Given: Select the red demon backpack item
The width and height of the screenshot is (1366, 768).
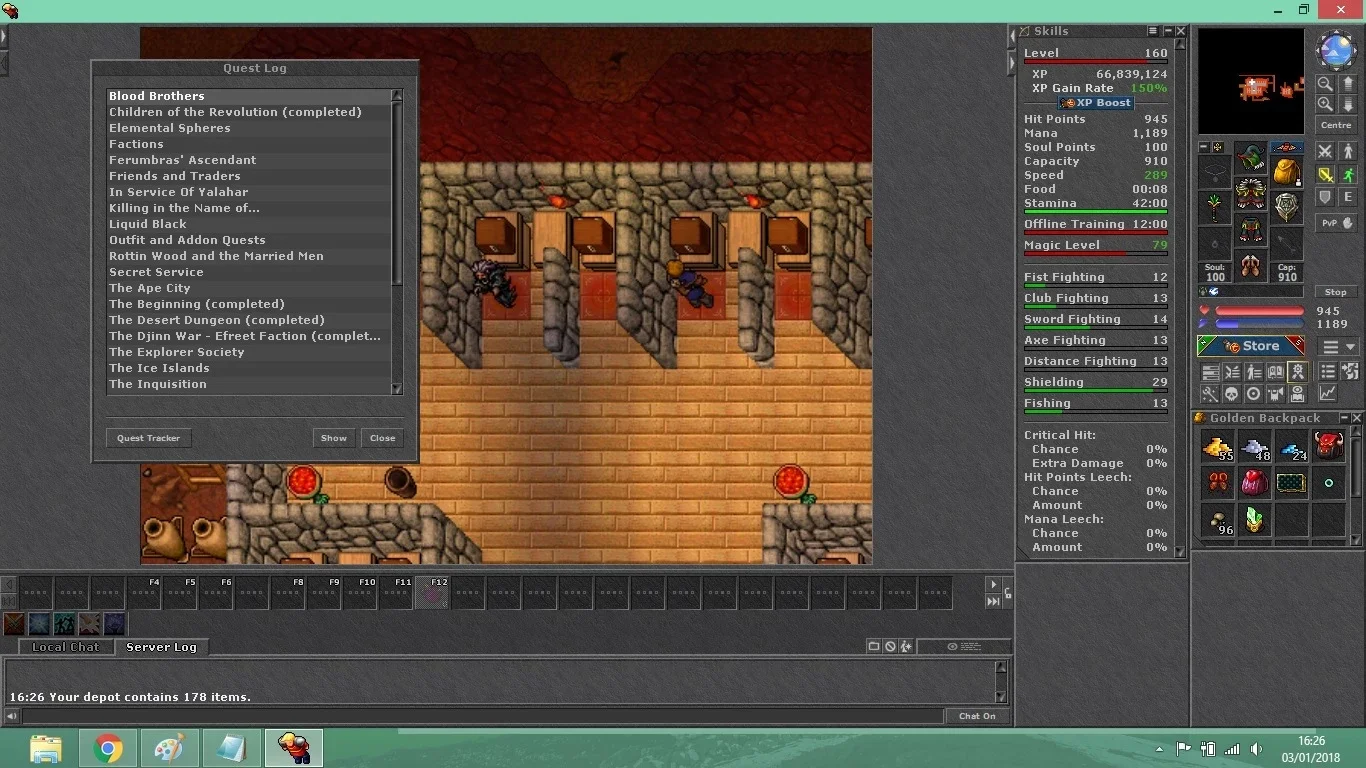Looking at the screenshot, I should click(x=1328, y=447).
